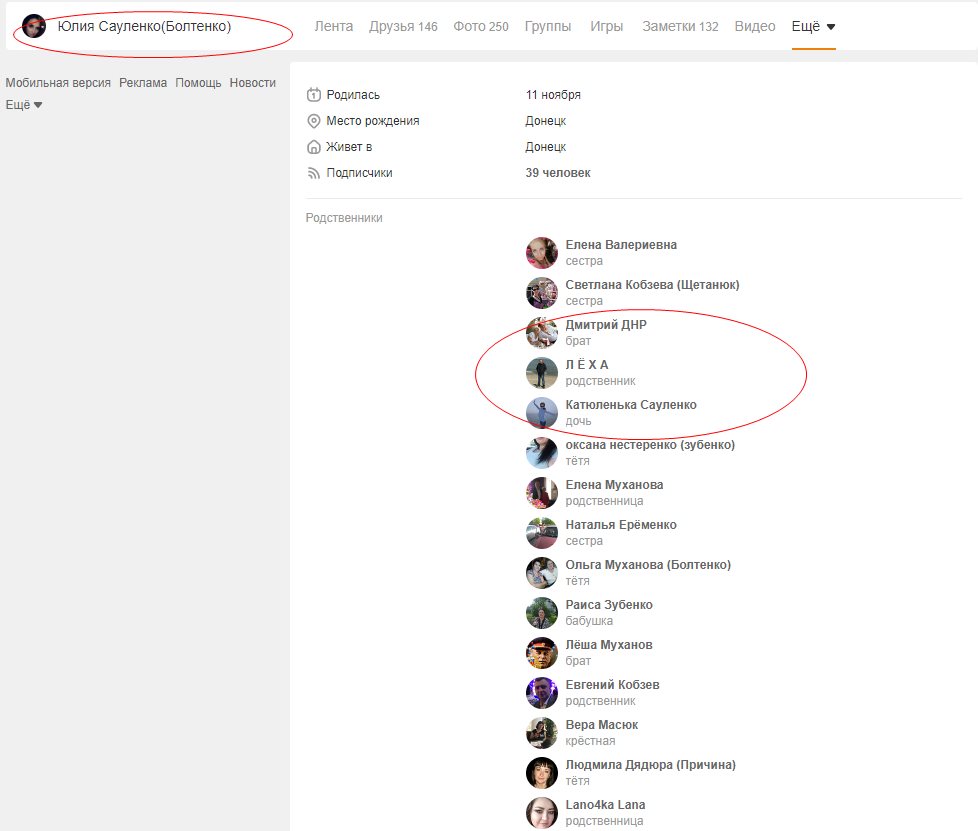Switch to the Лента tab
This screenshot has height=831, width=978.
[x=333, y=26]
